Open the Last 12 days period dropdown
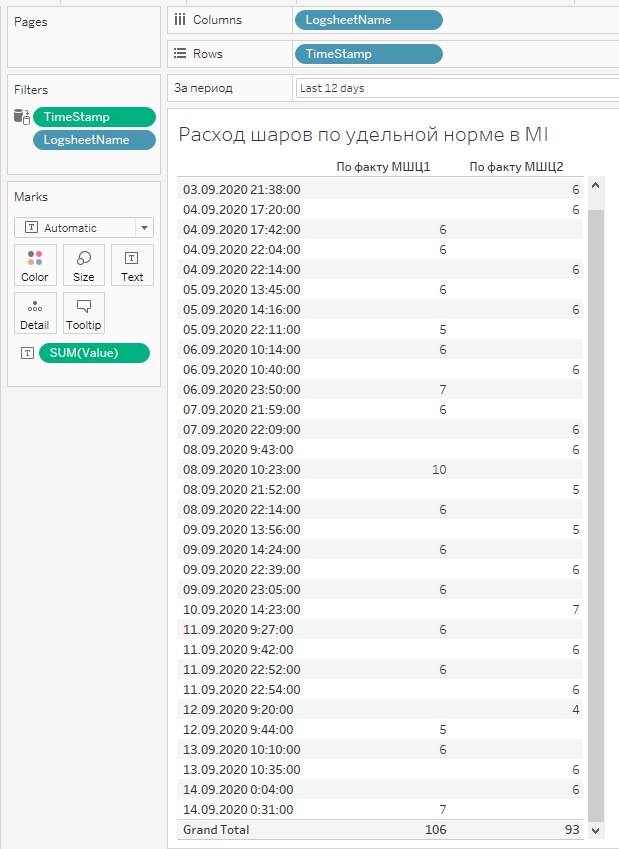This screenshot has height=849, width=619. (x=457, y=88)
